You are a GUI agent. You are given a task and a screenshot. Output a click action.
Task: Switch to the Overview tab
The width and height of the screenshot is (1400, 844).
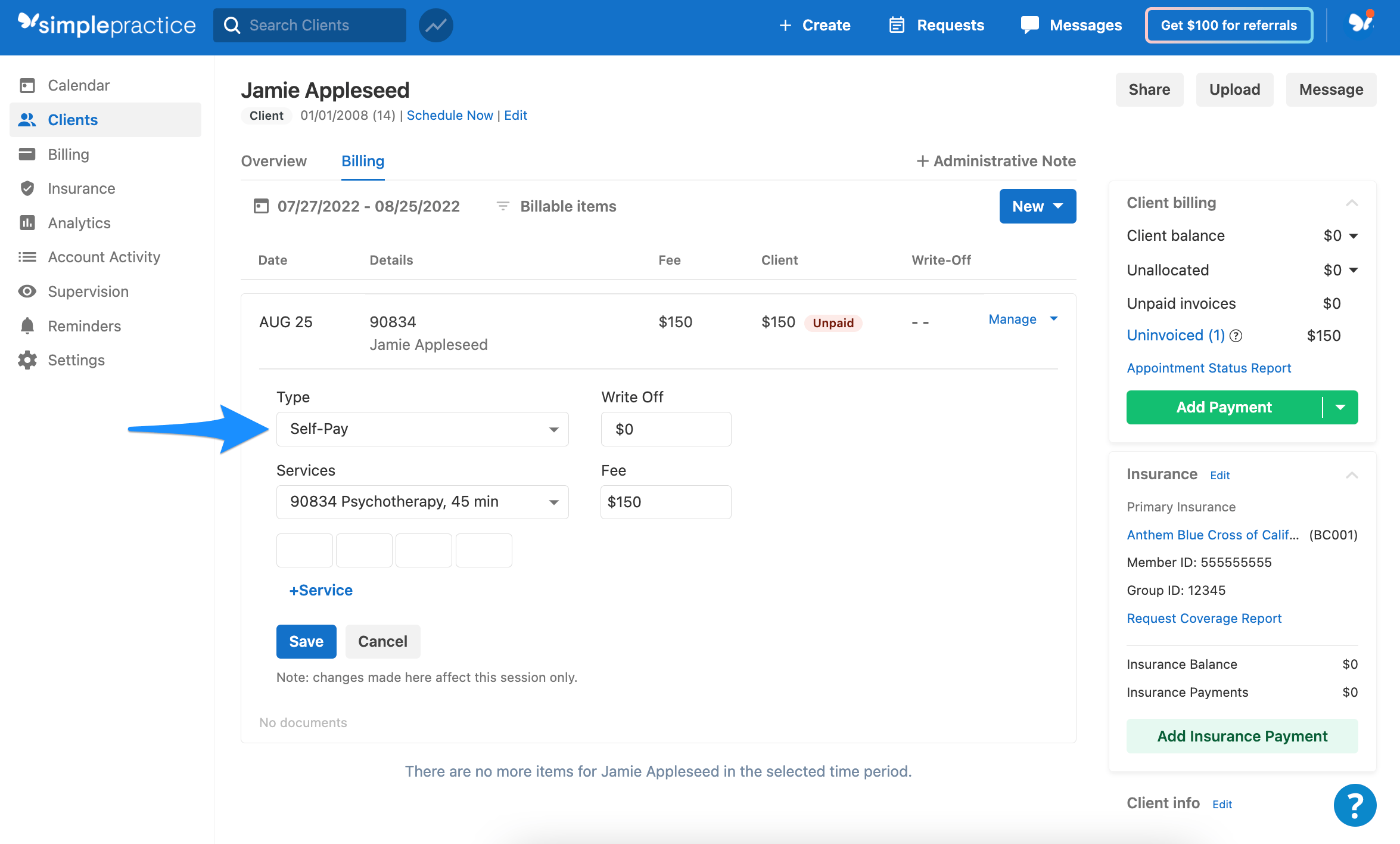point(273,161)
